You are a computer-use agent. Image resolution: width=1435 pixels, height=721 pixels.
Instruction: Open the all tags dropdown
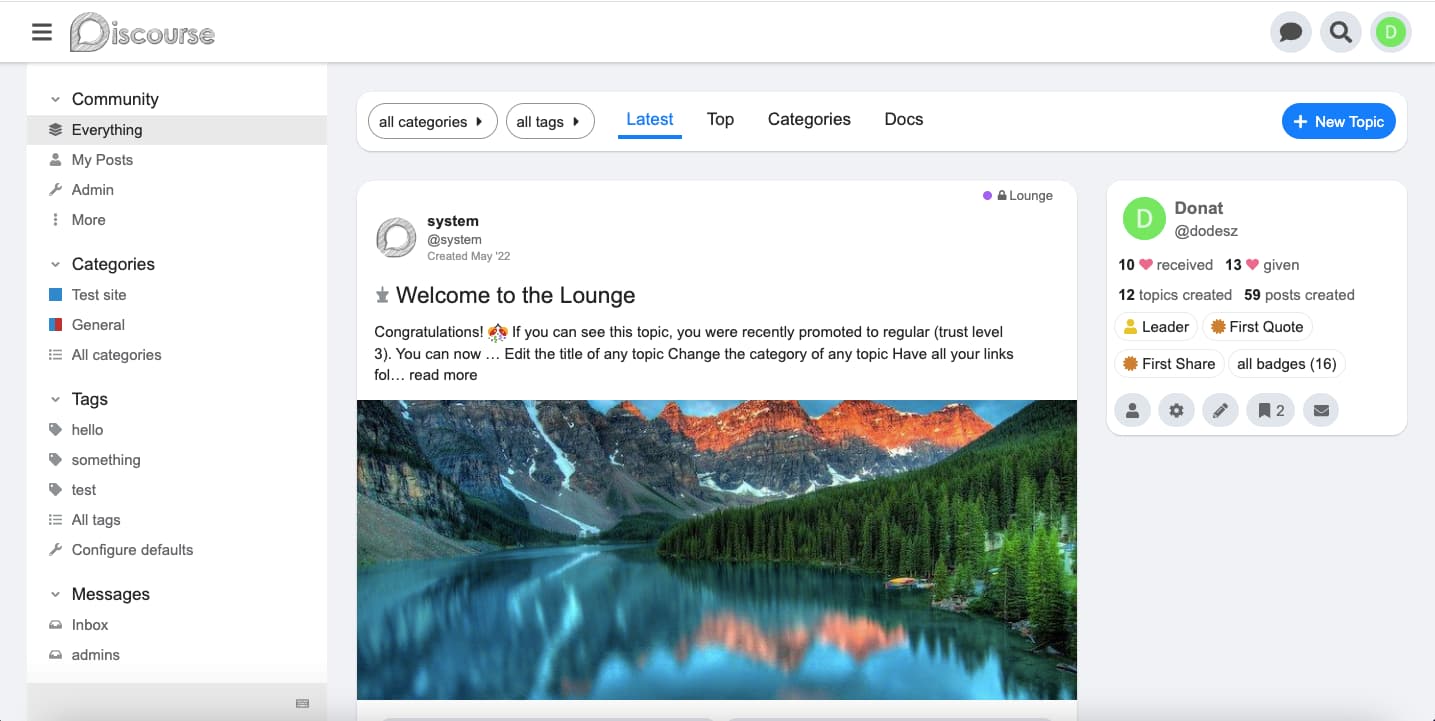coord(550,122)
